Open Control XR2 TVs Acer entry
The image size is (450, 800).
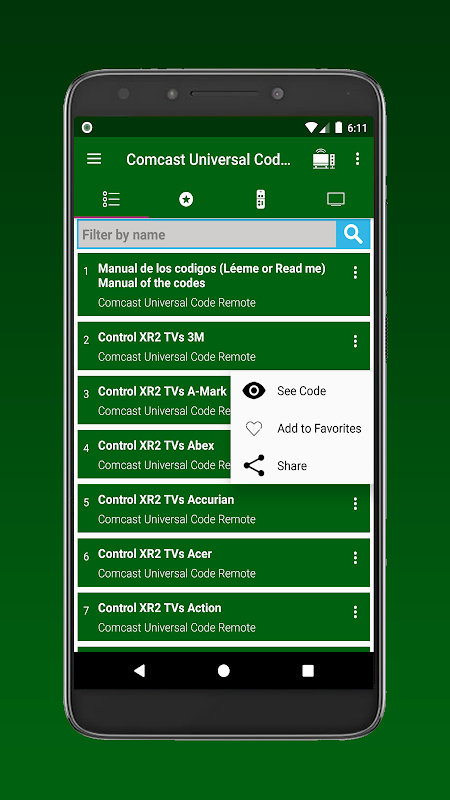point(223,562)
